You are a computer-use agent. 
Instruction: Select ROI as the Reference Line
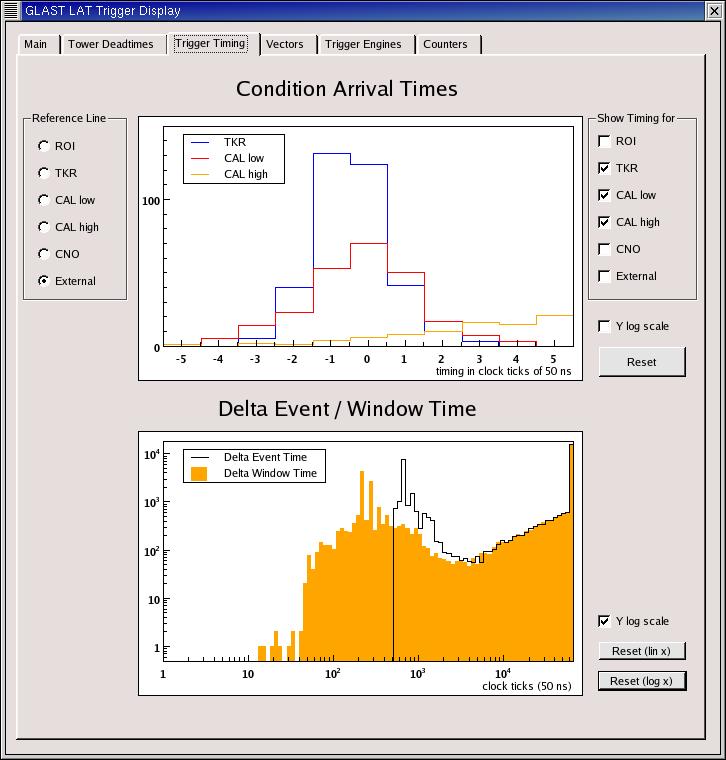click(44, 146)
